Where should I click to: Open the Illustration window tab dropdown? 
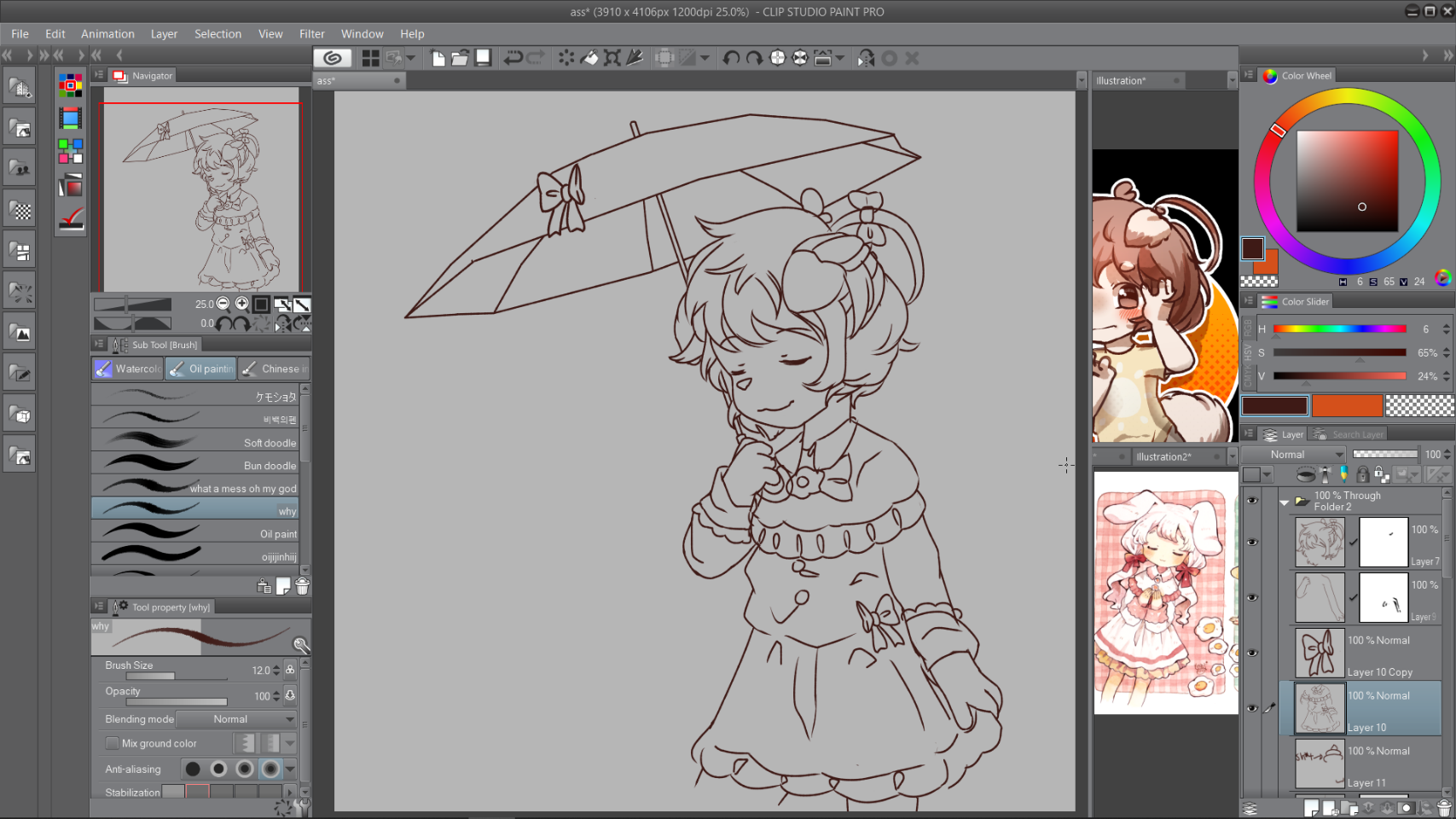click(1233, 80)
